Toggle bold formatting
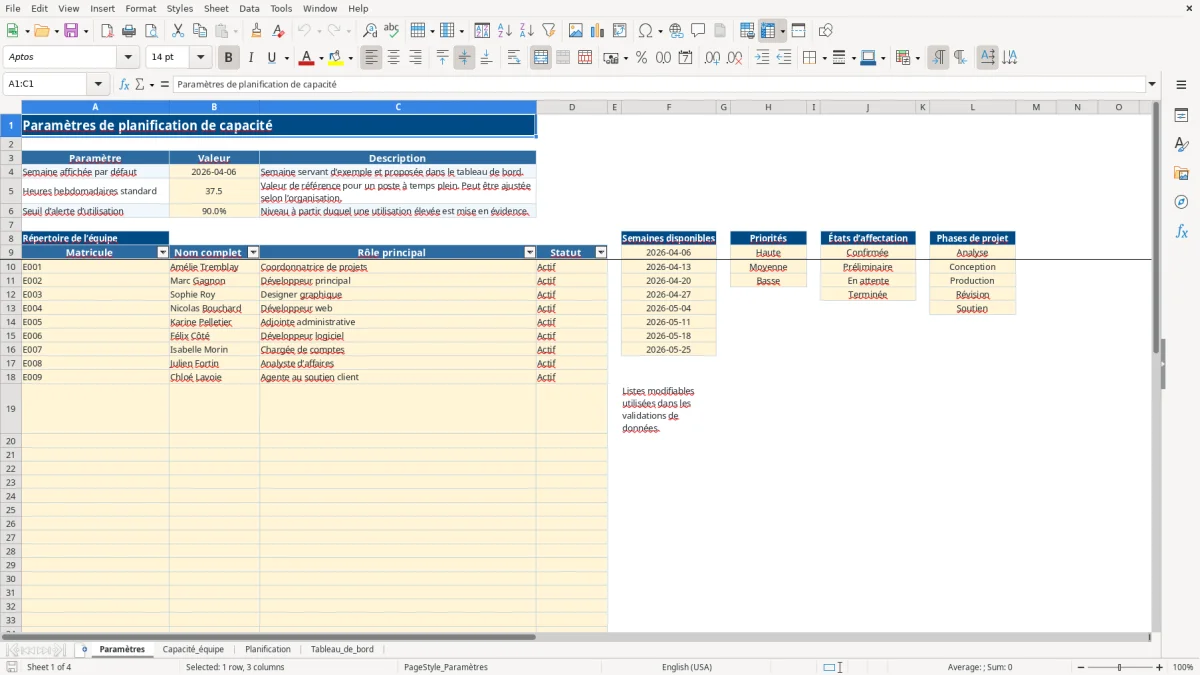 tap(228, 58)
